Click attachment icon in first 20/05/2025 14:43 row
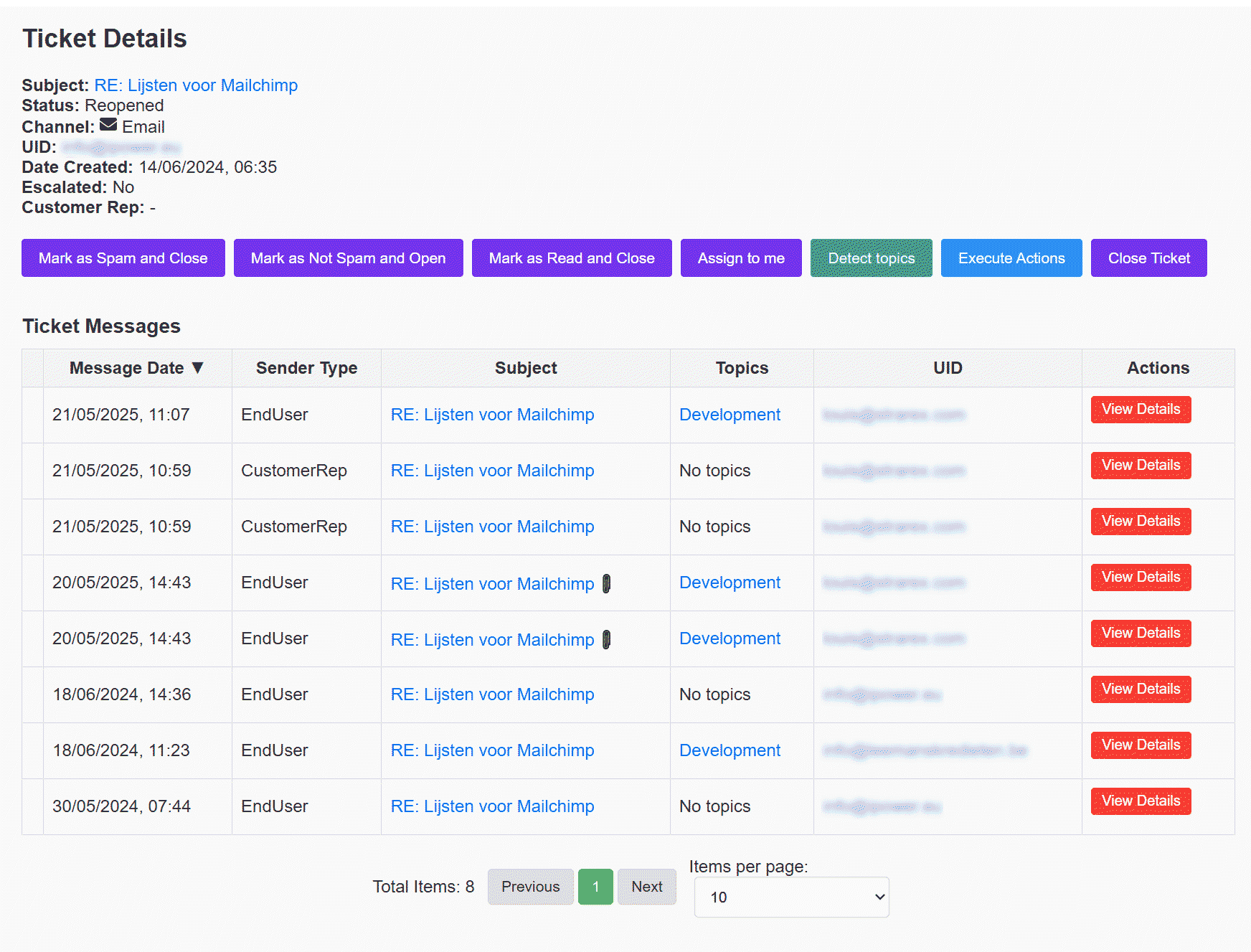The image size is (1251, 952). 606,583
